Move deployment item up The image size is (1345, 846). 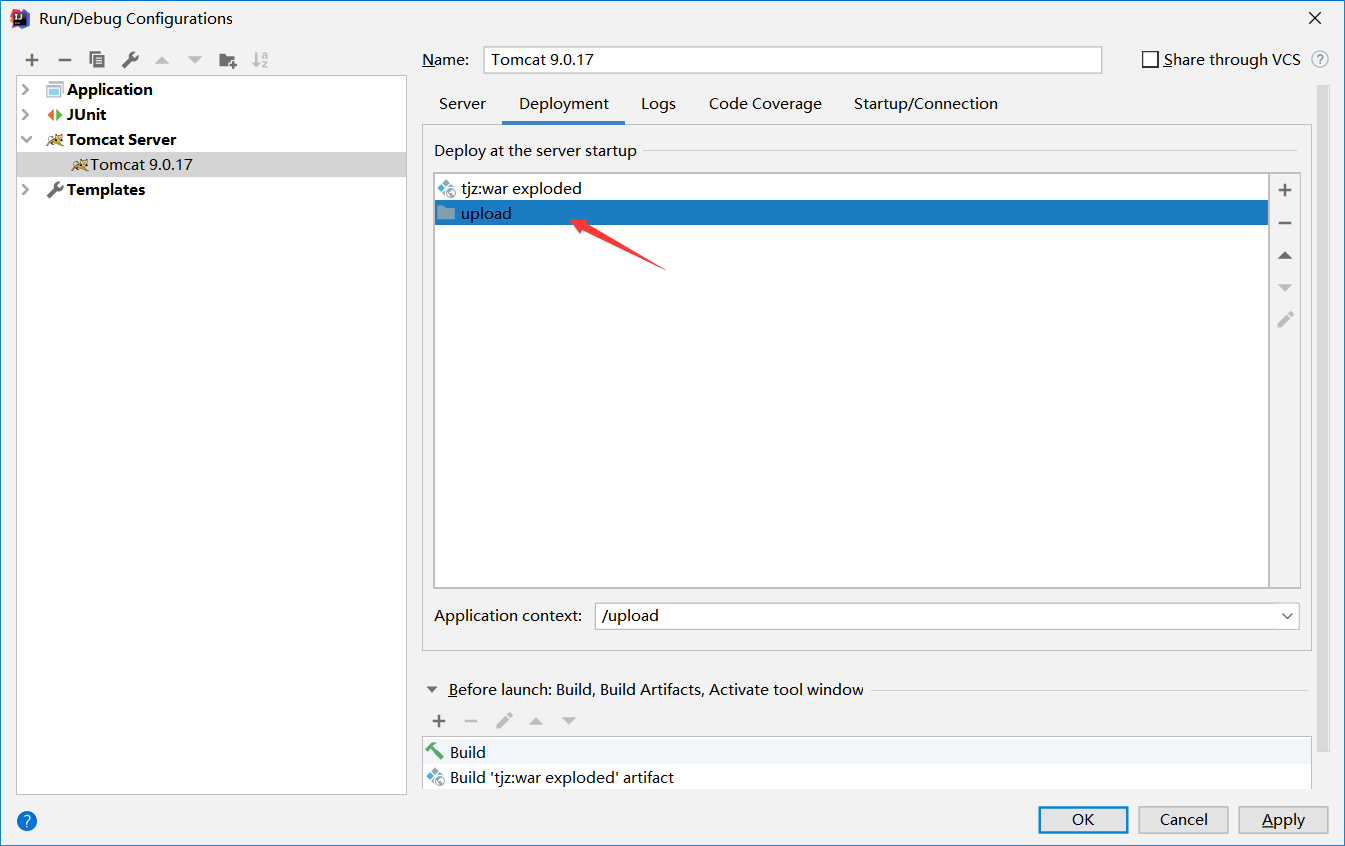click(1285, 255)
